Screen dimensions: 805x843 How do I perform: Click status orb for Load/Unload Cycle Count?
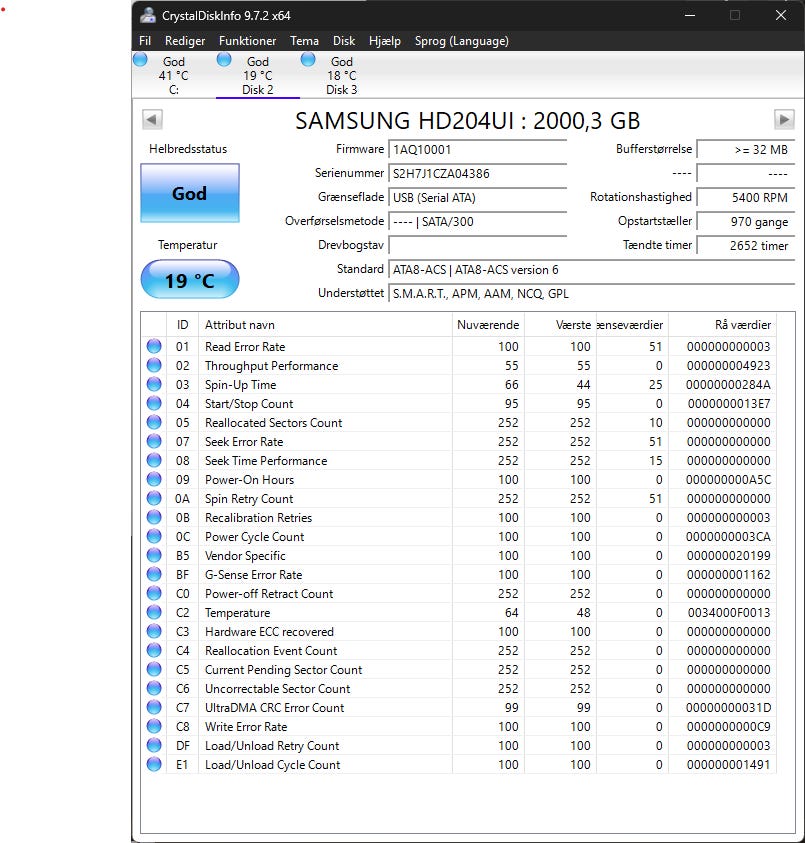154,765
